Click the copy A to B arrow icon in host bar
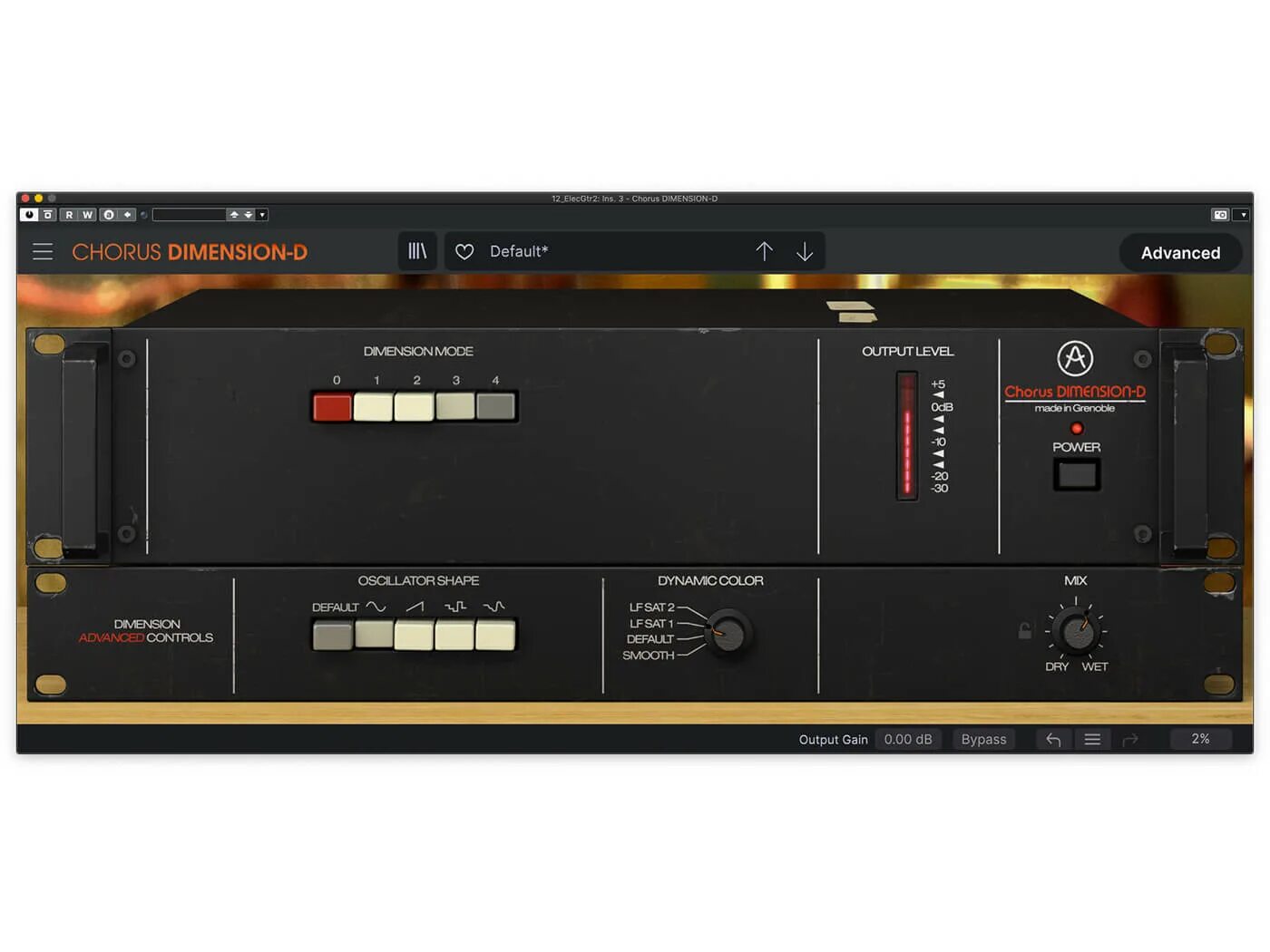Image resolution: width=1270 pixels, height=952 pixels. point(128,215)
